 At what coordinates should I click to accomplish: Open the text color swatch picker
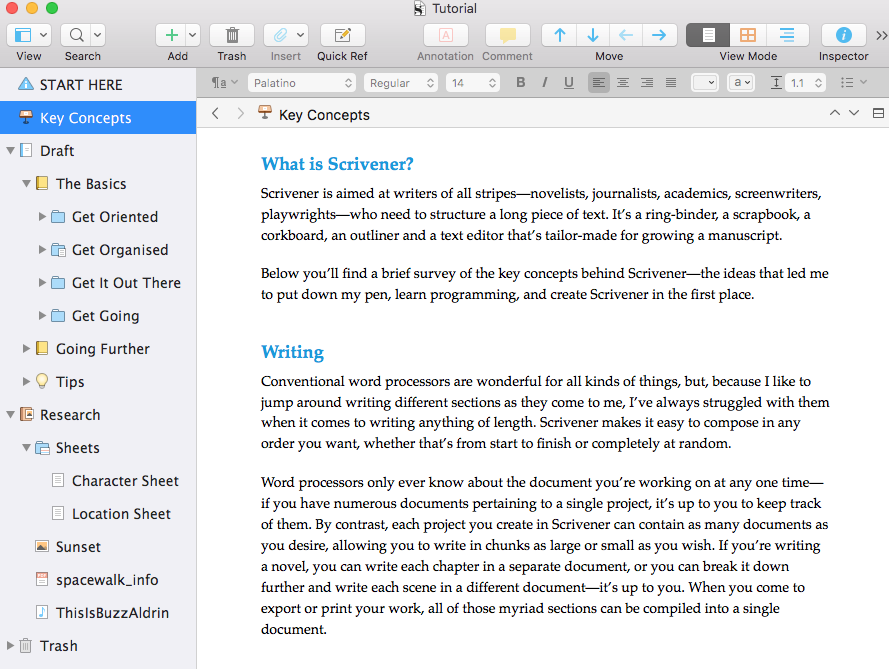click(x=705, y=83)
